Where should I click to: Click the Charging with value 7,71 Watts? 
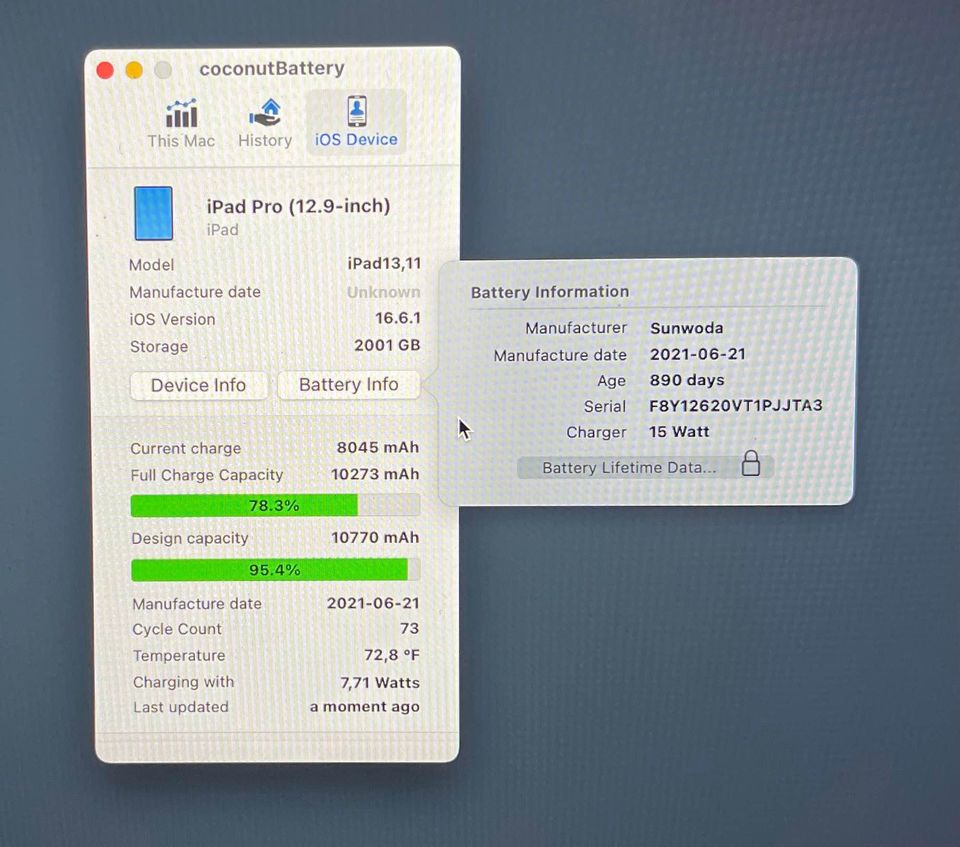click(x=380, y=682)
